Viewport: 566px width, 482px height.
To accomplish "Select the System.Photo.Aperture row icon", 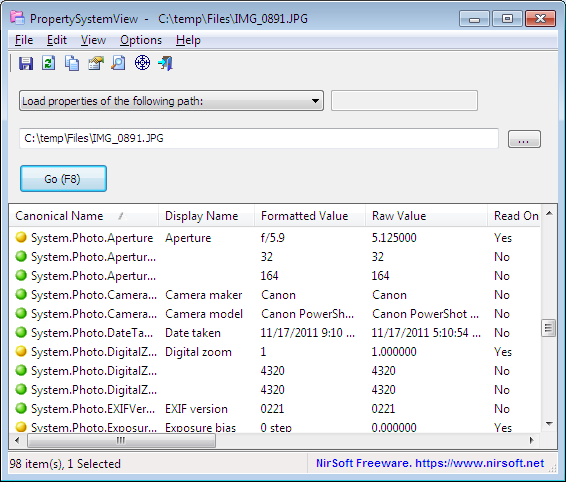I will coord(21,237).
